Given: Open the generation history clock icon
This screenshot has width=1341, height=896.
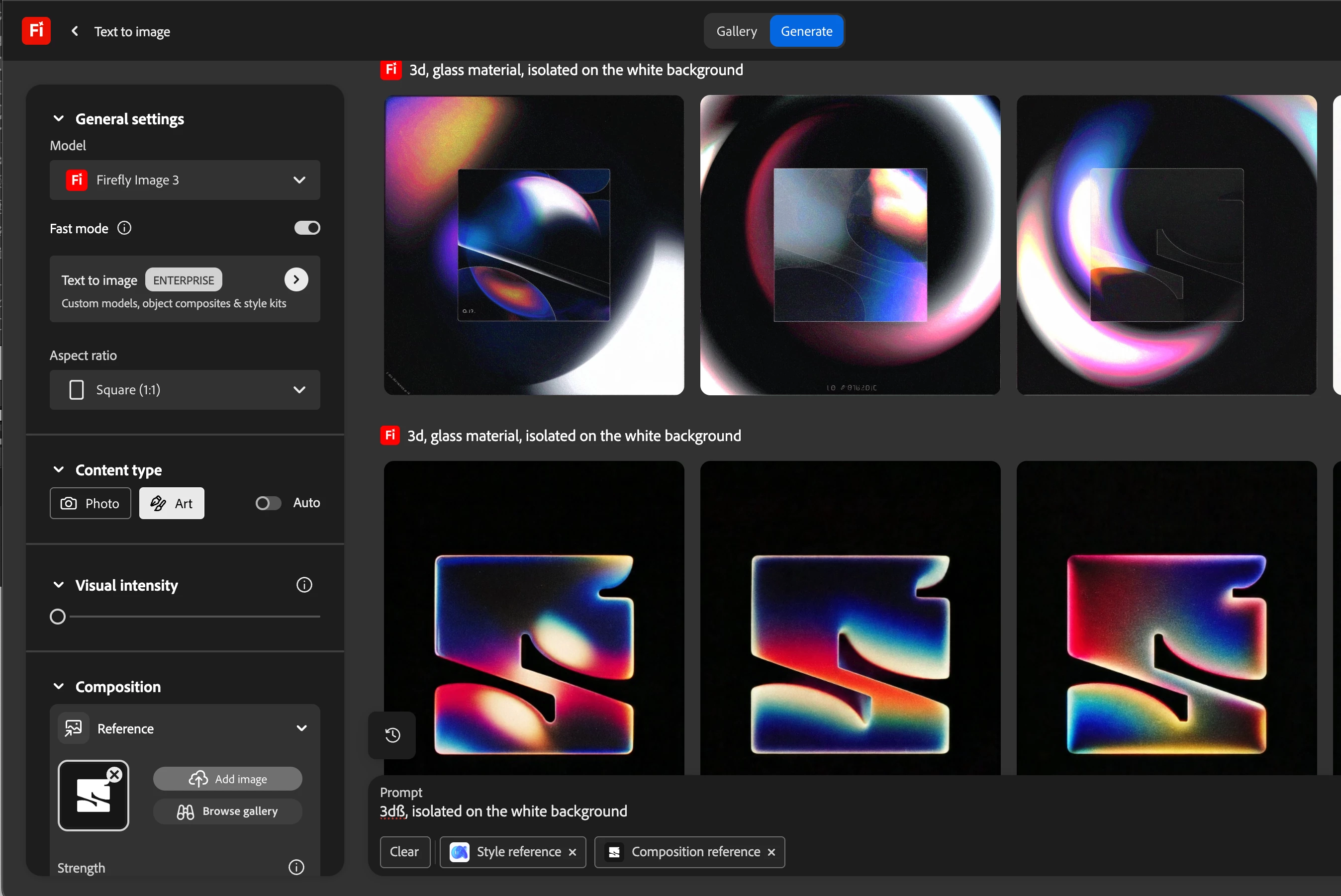Looking at the screenshot, I should (392, 735).
